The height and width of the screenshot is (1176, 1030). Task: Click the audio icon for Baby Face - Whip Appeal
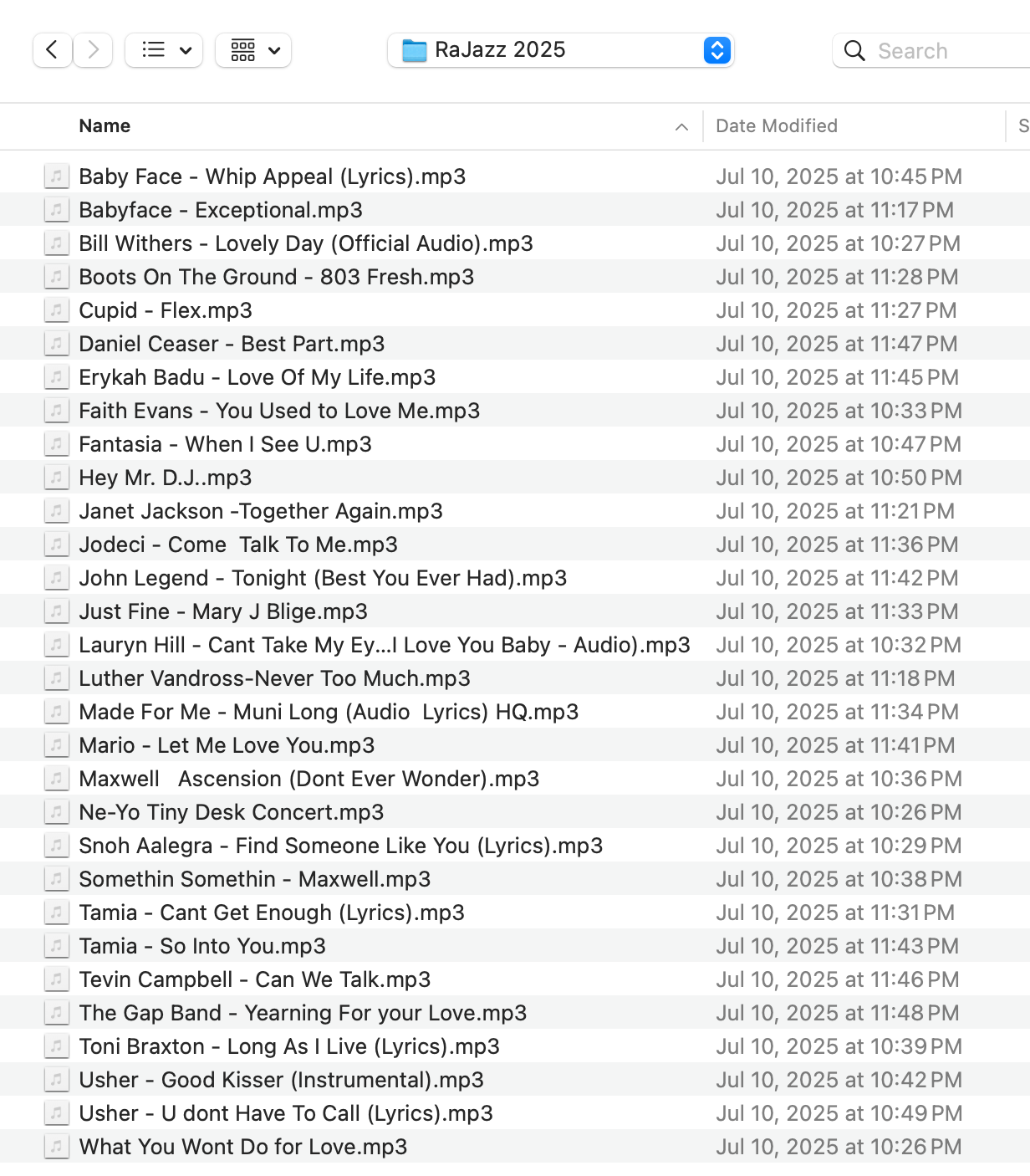[x=56, y=176]
